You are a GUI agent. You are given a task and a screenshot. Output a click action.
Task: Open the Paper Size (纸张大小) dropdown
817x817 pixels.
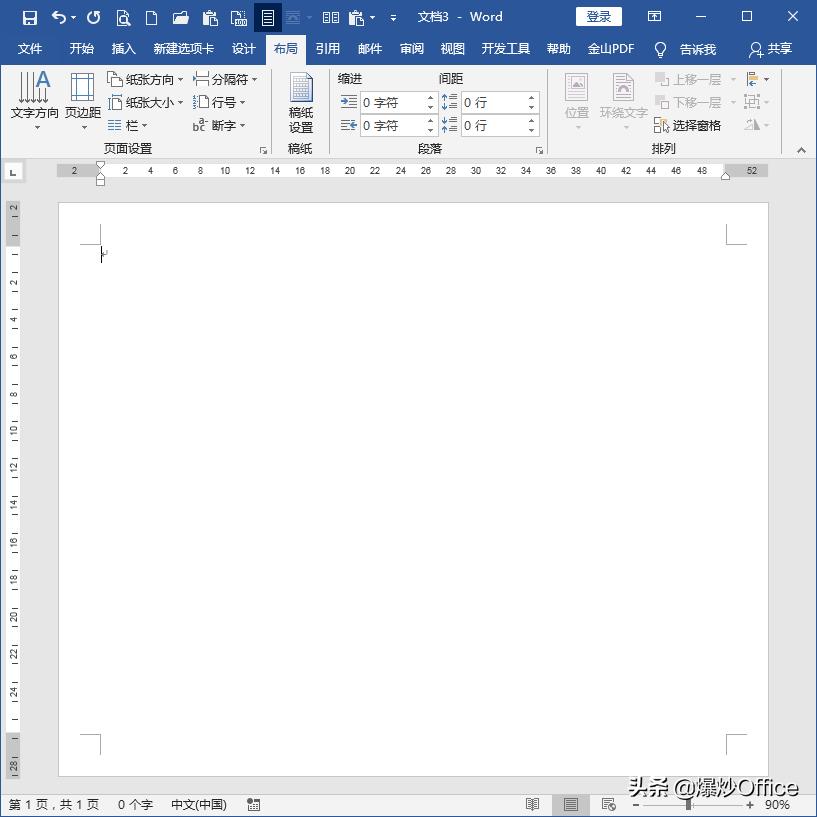[145, 102]
